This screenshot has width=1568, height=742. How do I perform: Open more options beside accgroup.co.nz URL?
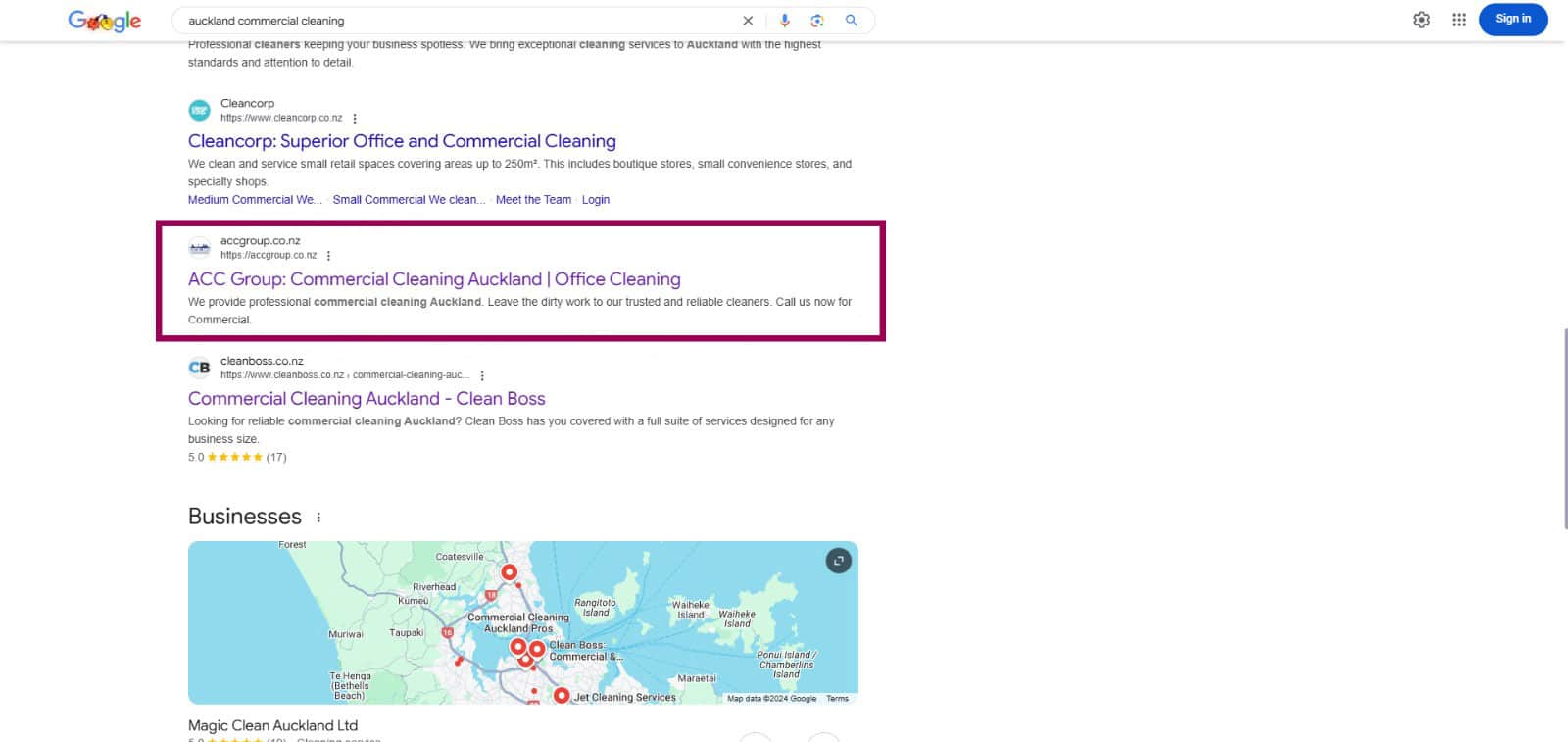[328, 256]
